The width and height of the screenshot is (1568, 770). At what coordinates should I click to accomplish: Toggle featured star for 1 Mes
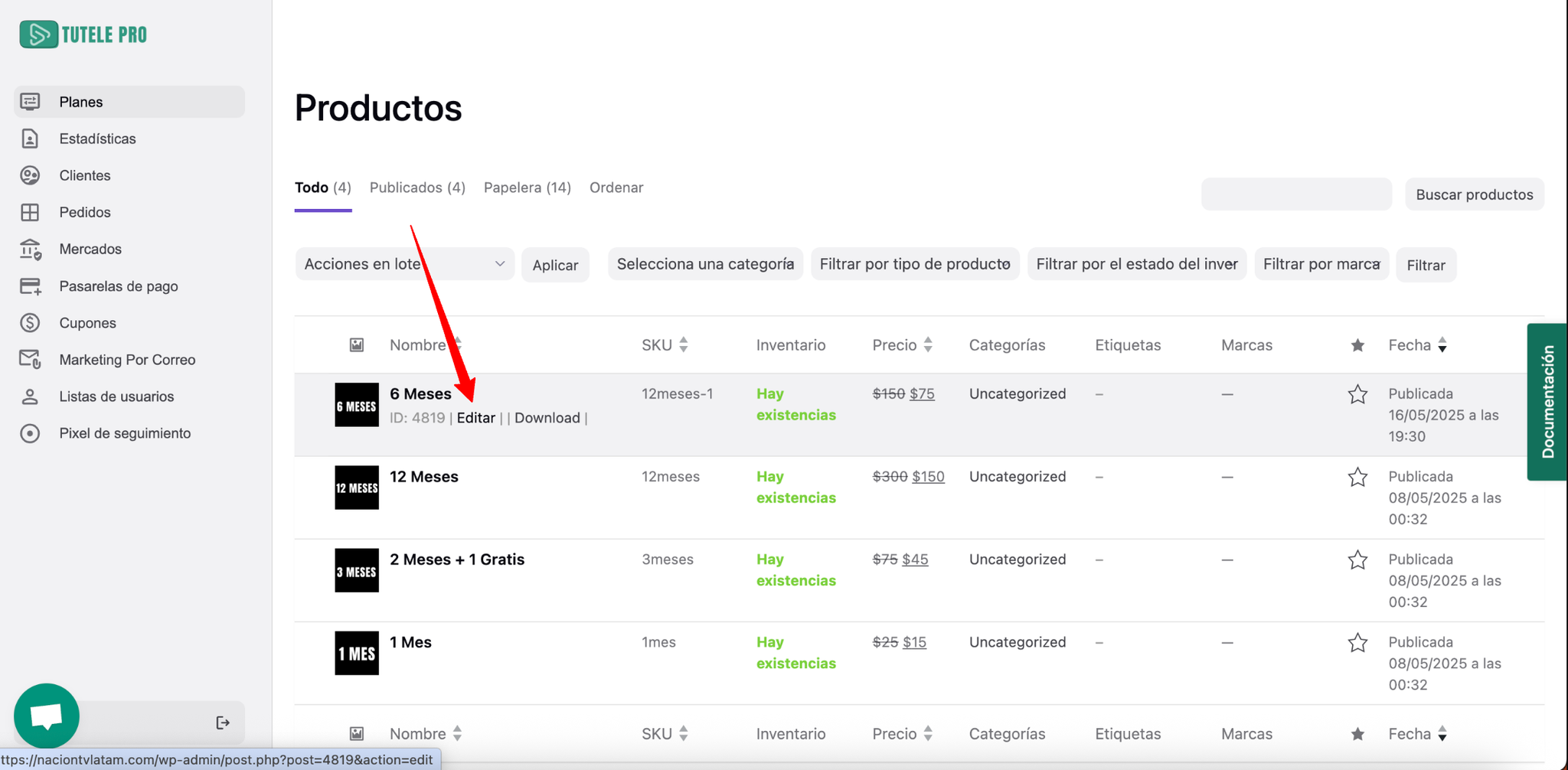(x=1357, y=642)
